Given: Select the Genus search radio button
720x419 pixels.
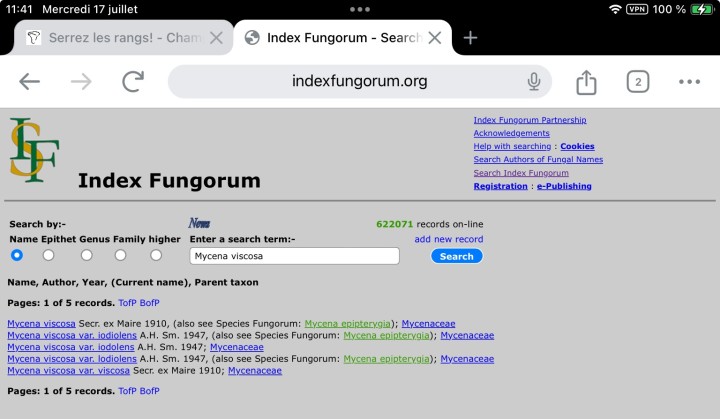Looking at the screenshot, I should point(87,255).
